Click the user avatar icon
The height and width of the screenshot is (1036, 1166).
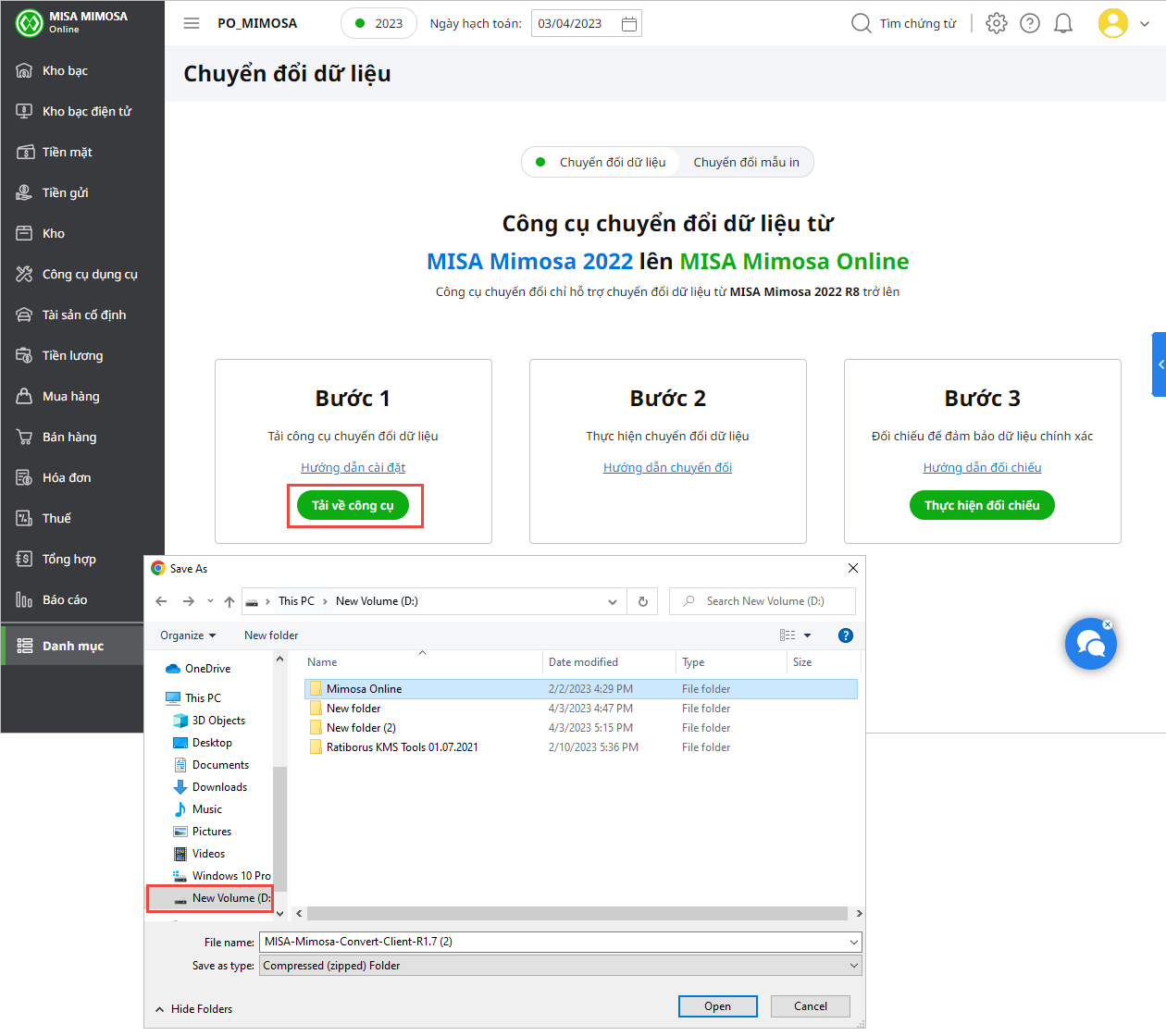click(x=1113, y=23)
